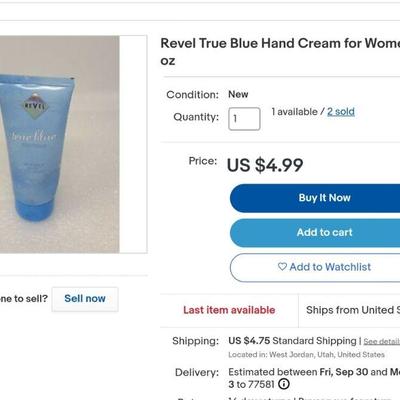
Task: Add the hand cream to cart
Action: pyautogui.click(x=315, y=233)
